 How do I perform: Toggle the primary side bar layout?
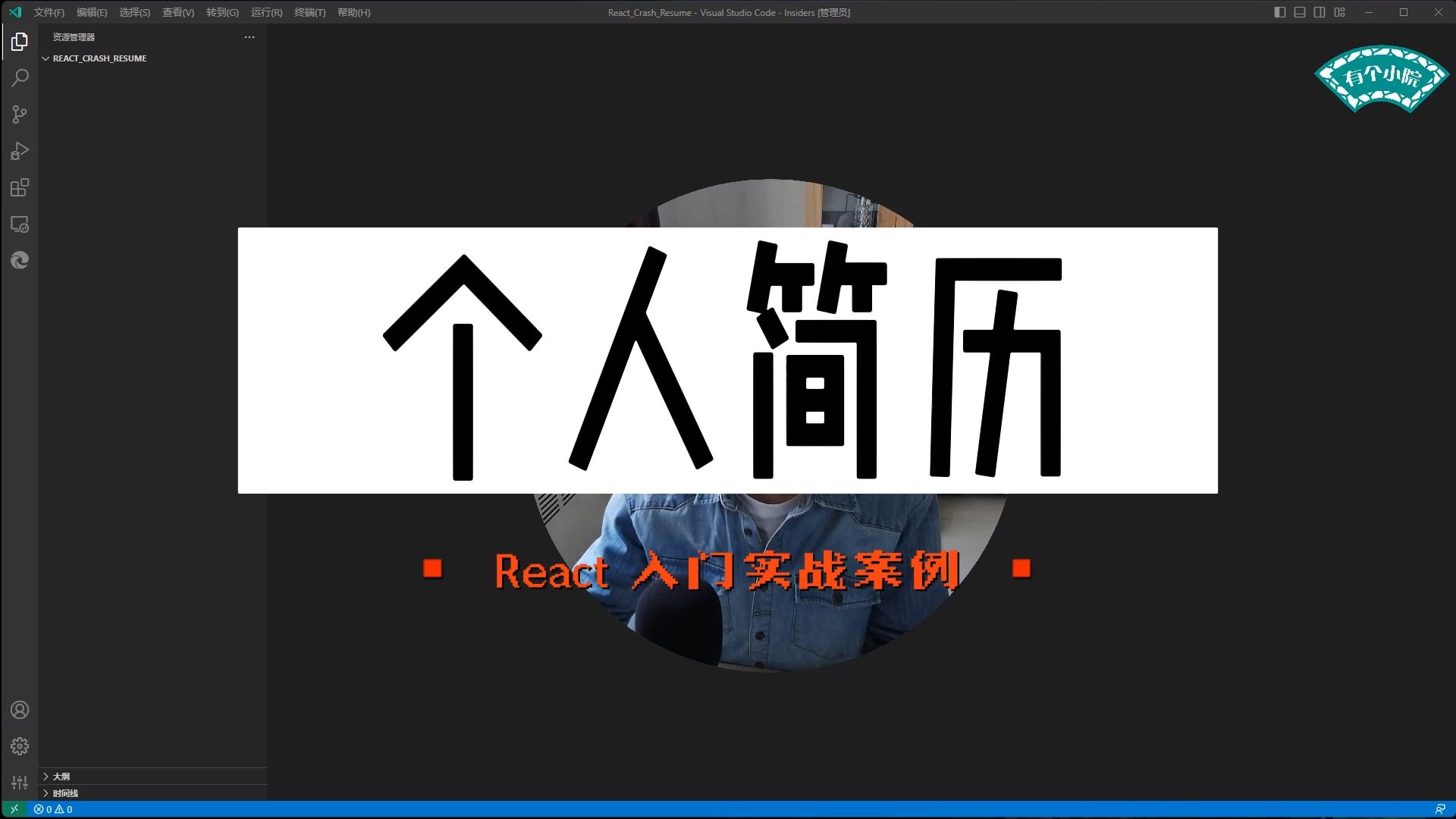tap(1280, 12)
